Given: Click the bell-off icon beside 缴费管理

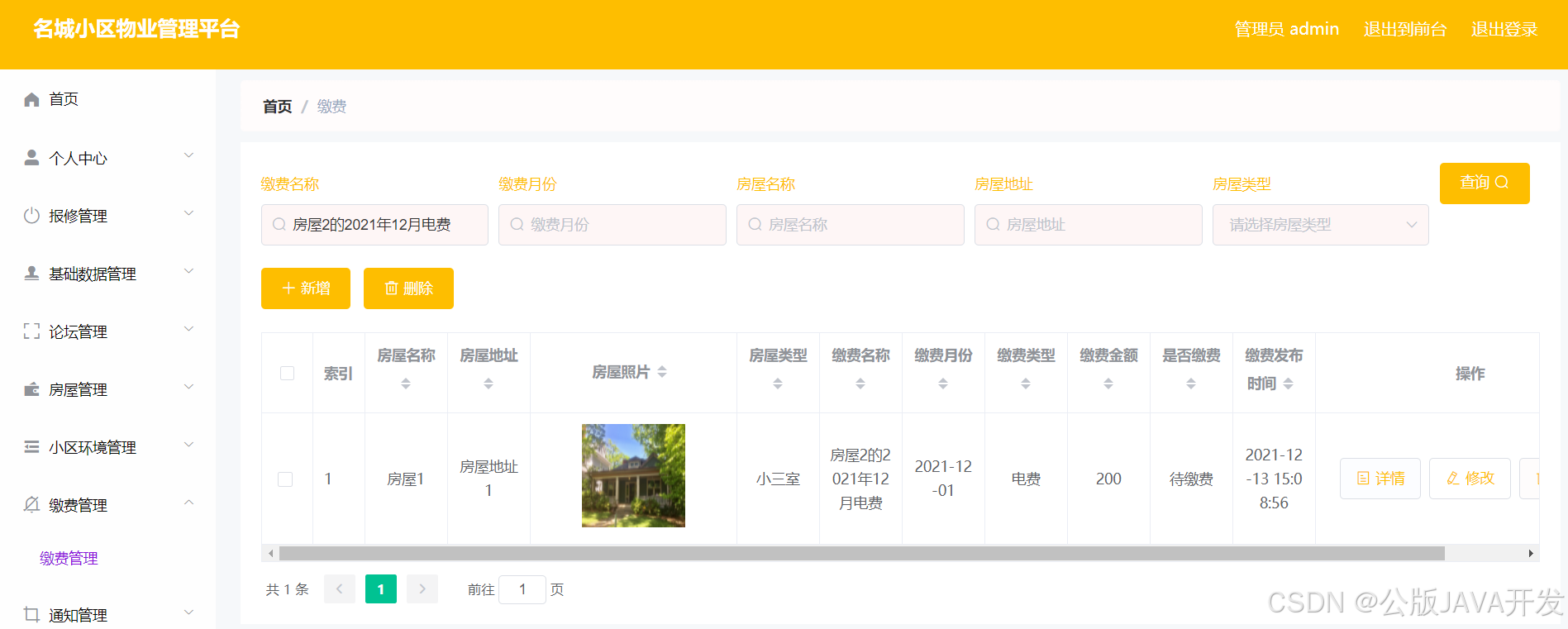Looking at the screenshot, I should (31, 505).
